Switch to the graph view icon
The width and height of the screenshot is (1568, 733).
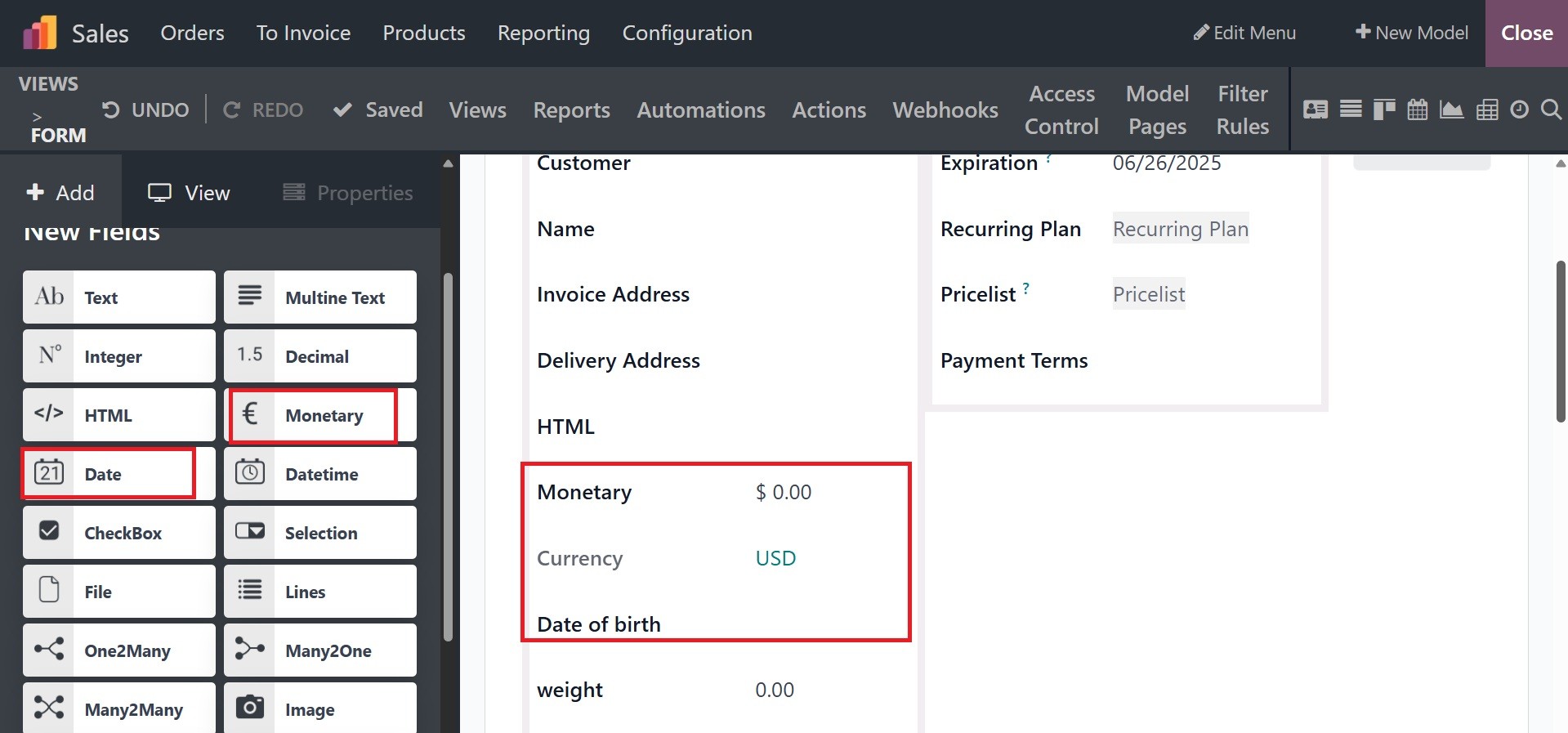point(1451,110)
